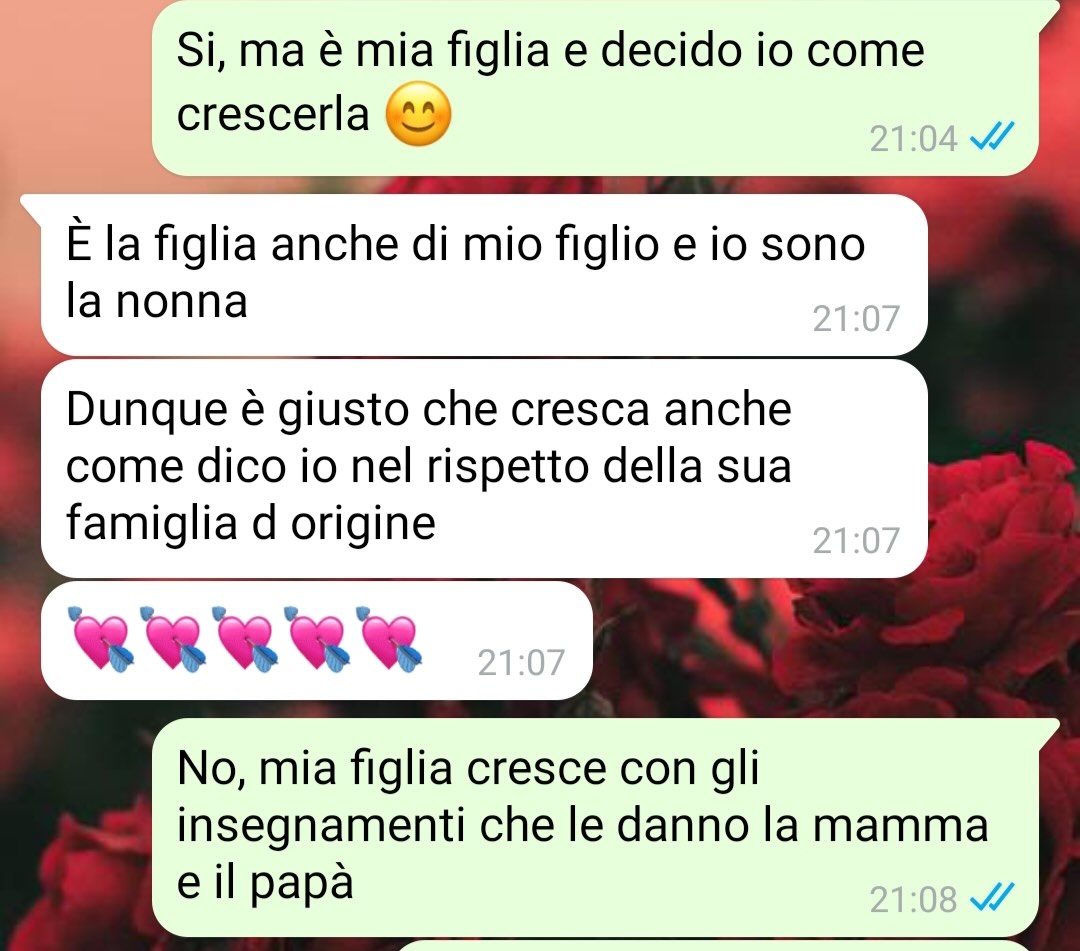The height and width of the screenshot is (951, 1080).
Task: Select the message "No, mia figlia cresce con gli"
Action: [594, 826]
